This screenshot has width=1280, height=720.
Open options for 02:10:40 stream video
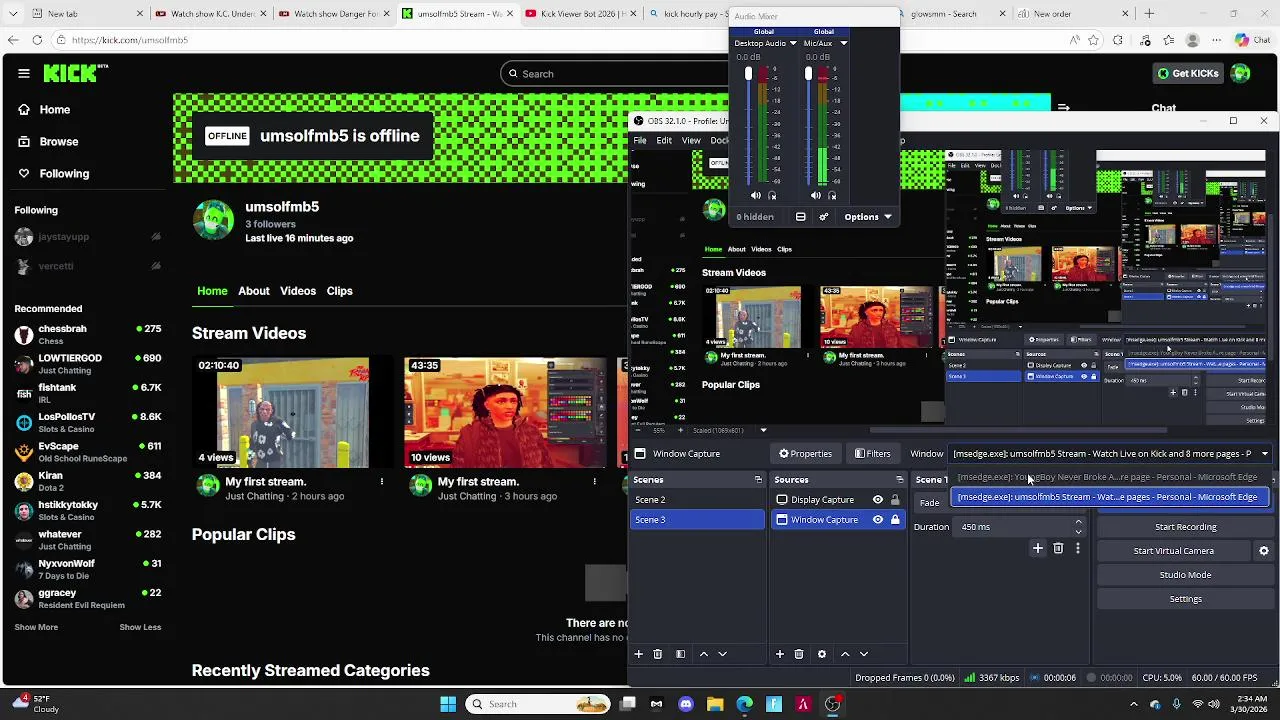click(381, 482)
